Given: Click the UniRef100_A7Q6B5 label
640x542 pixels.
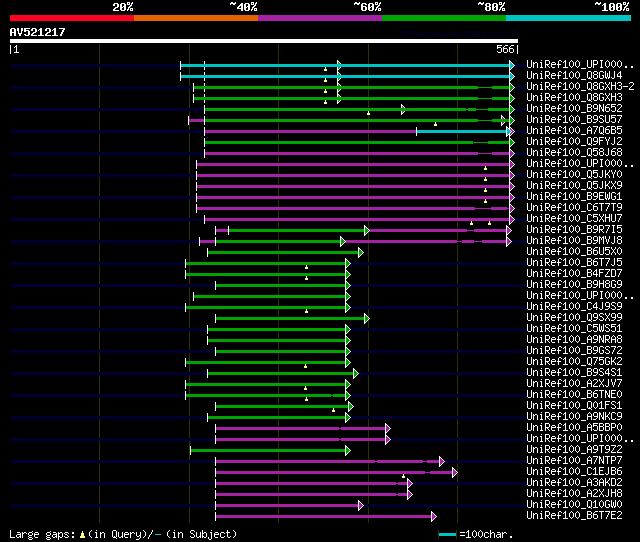Looking at the screenshot, I should tap(574, 131).
